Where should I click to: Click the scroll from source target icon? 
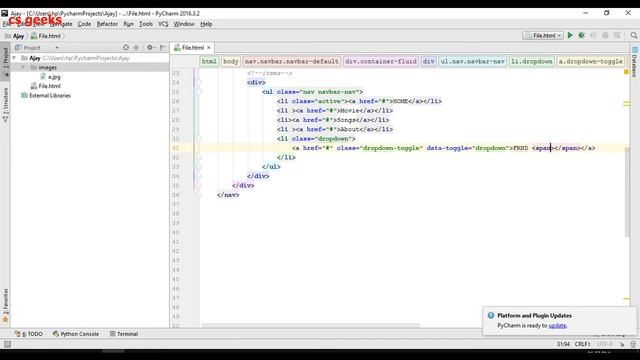[126, 47]
